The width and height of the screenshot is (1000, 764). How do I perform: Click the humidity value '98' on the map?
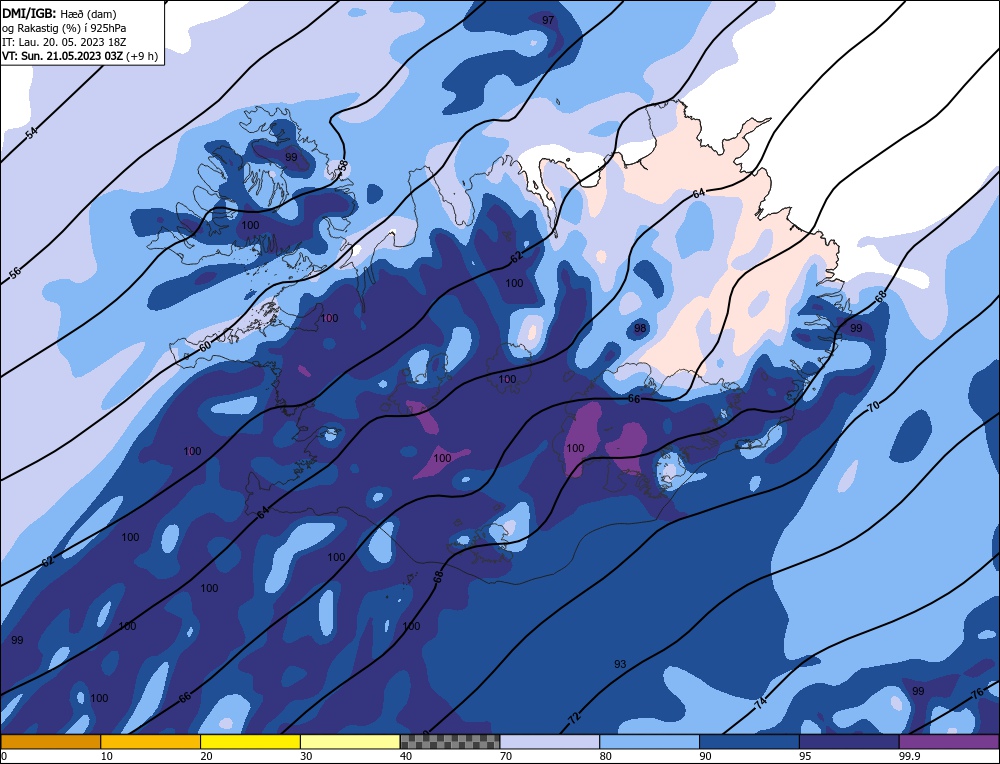[x=640, y=328]
